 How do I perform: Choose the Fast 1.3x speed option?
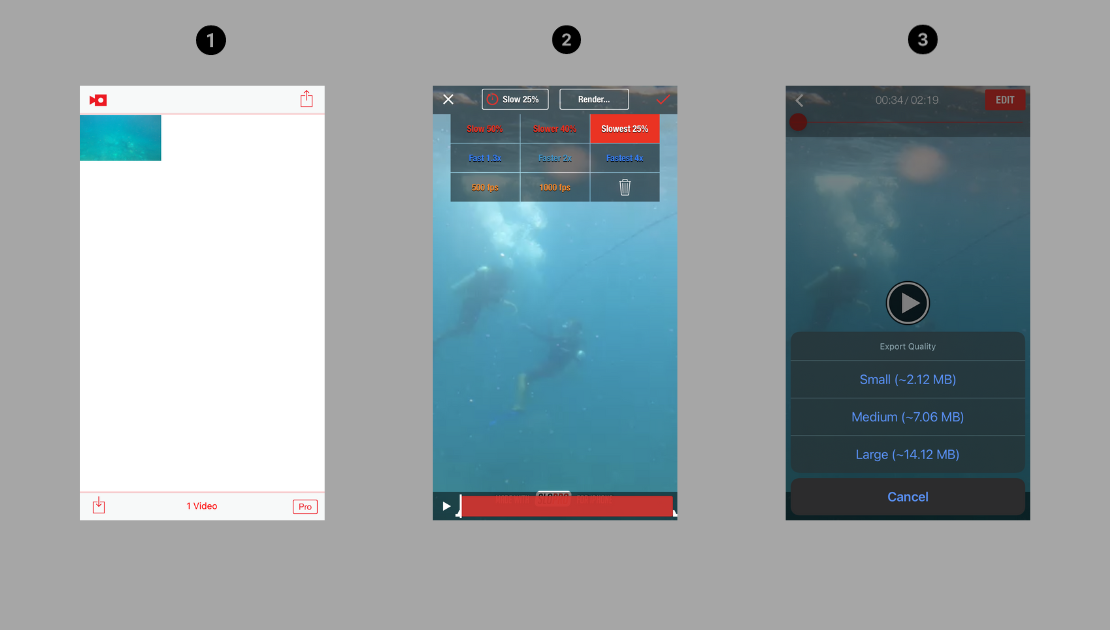click(485, 158)
